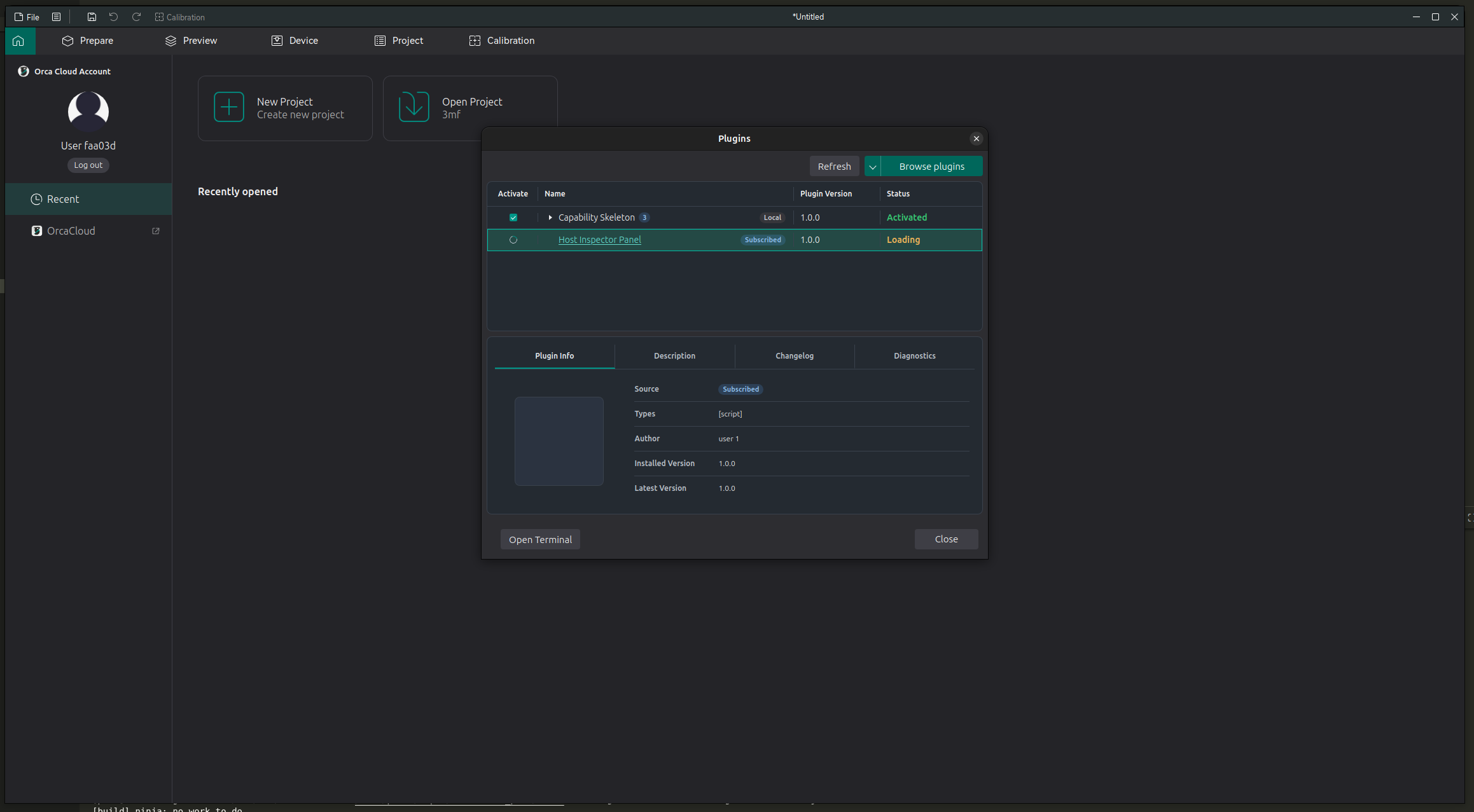This screenshot has height=812, width=1474.
Task: Click the user avatar picture
Action: click(x=88, y=112)
